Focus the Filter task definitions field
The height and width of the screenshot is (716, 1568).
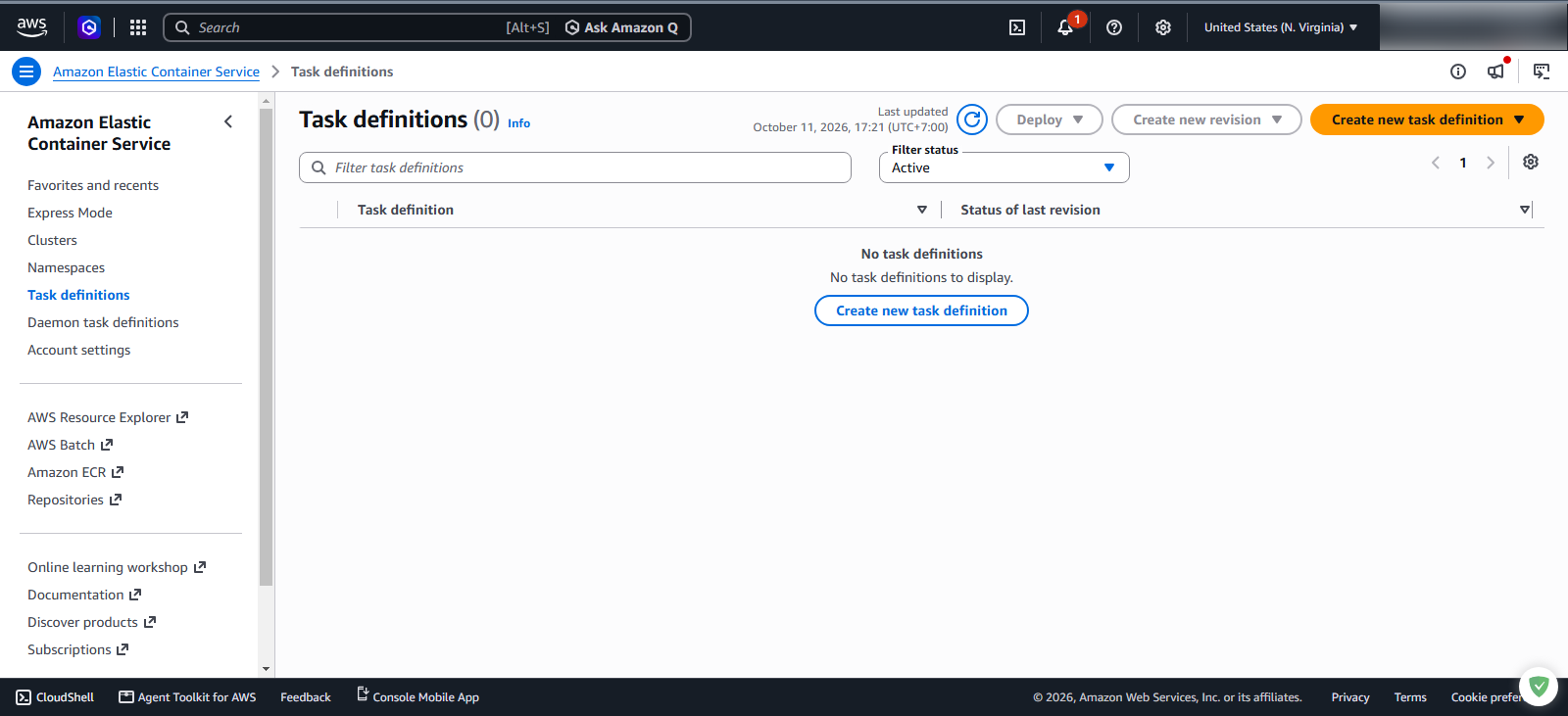(575, 167)
